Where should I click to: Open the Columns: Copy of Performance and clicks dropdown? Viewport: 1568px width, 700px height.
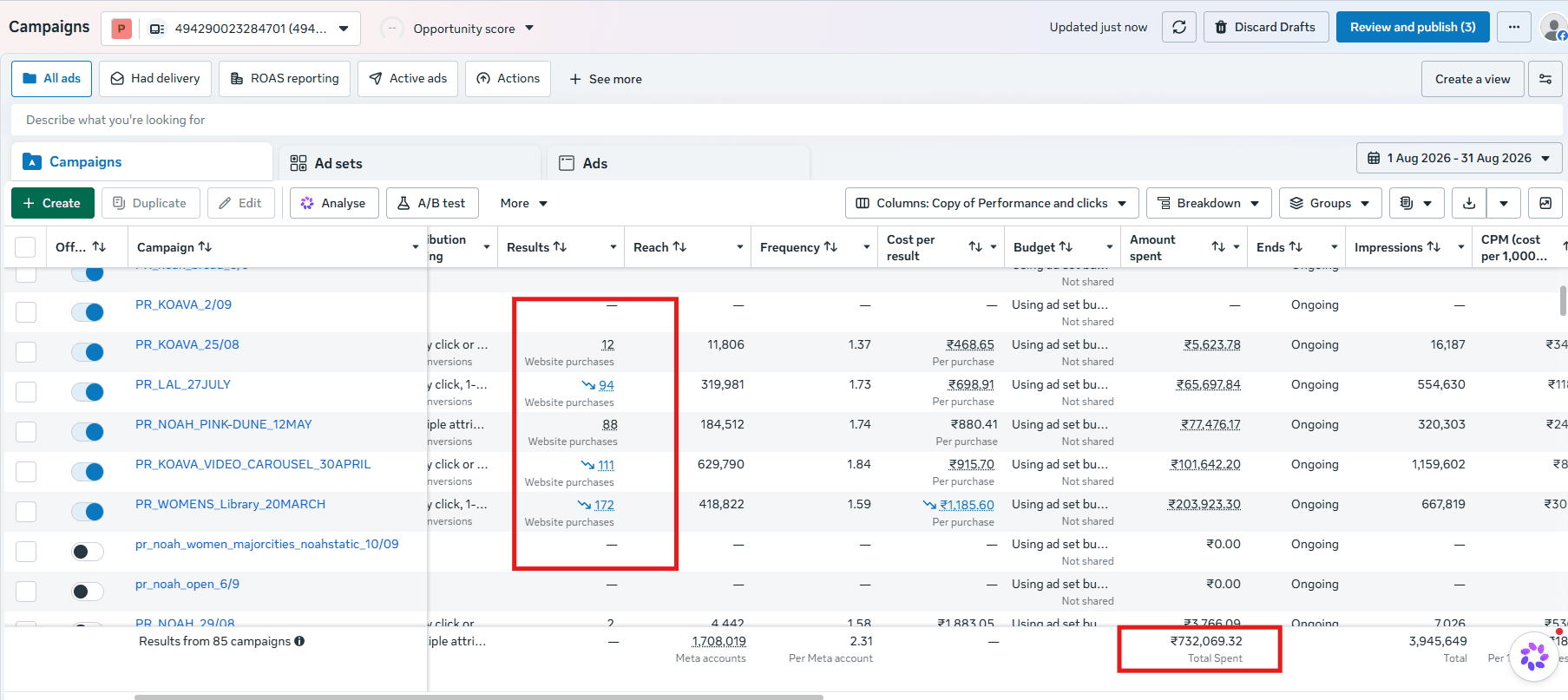(992, 203)
